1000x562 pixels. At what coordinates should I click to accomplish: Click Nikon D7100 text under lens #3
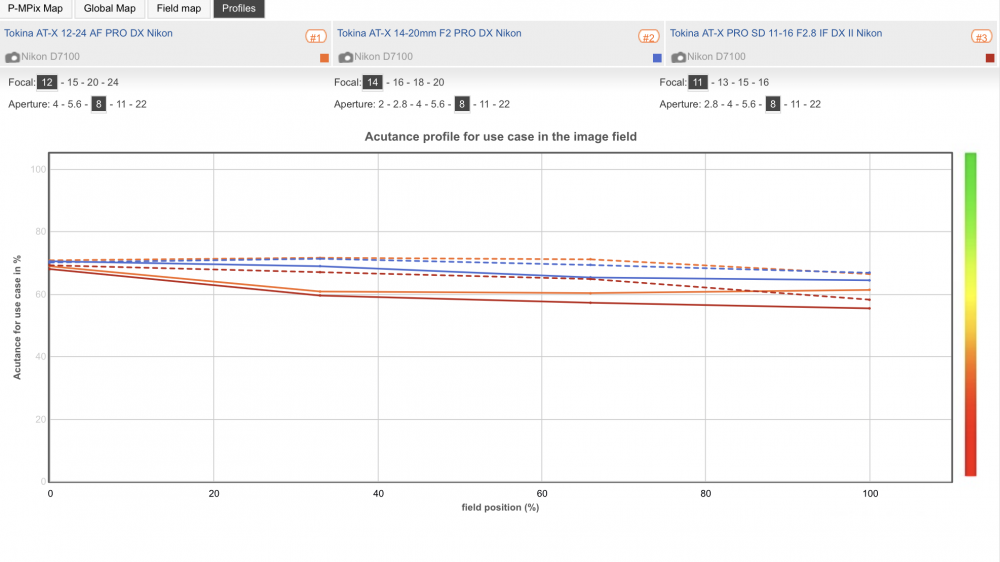click(716, 57)
